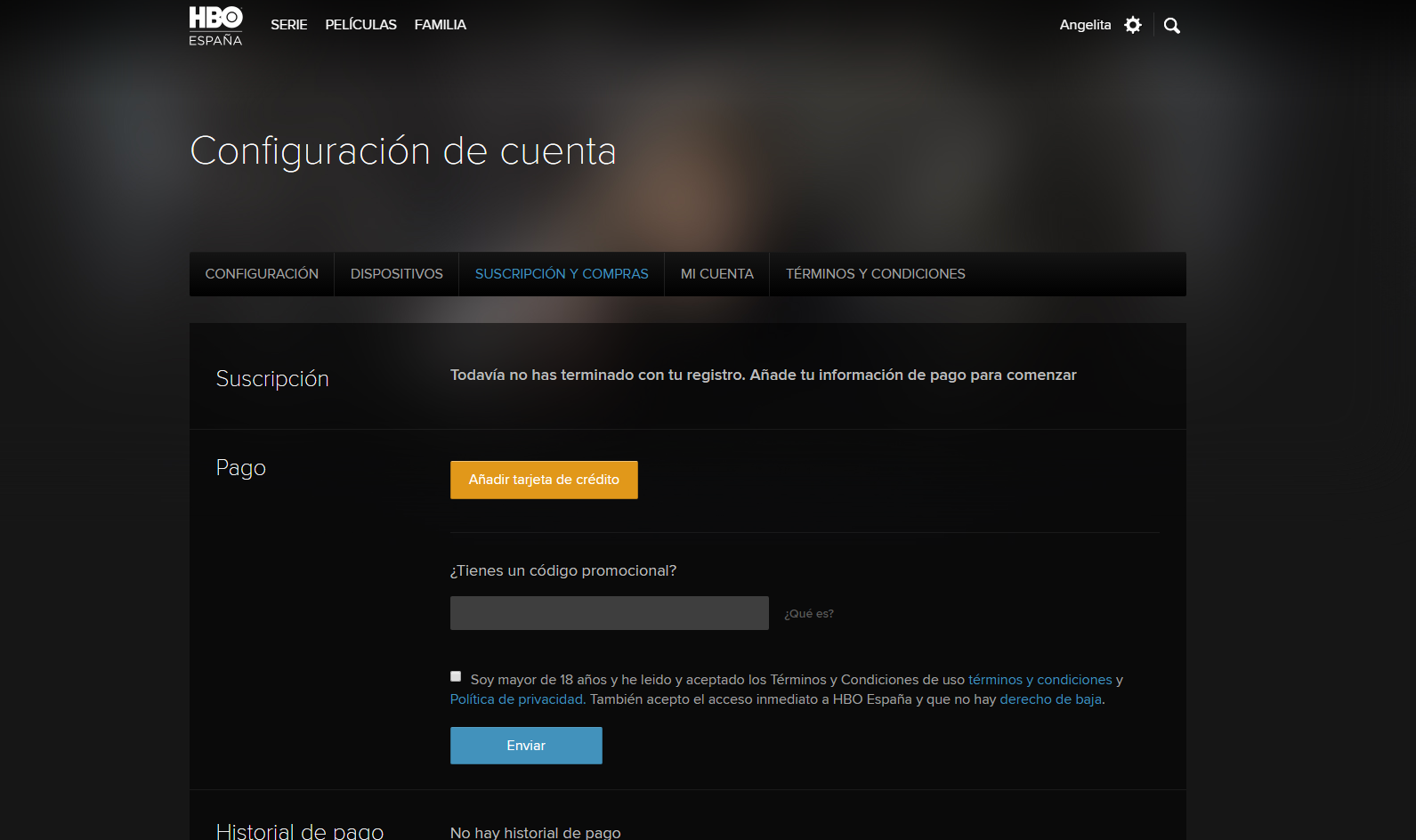
Task: Open the Películas menu
Action: pyautogui.click(x=360, y=25)
